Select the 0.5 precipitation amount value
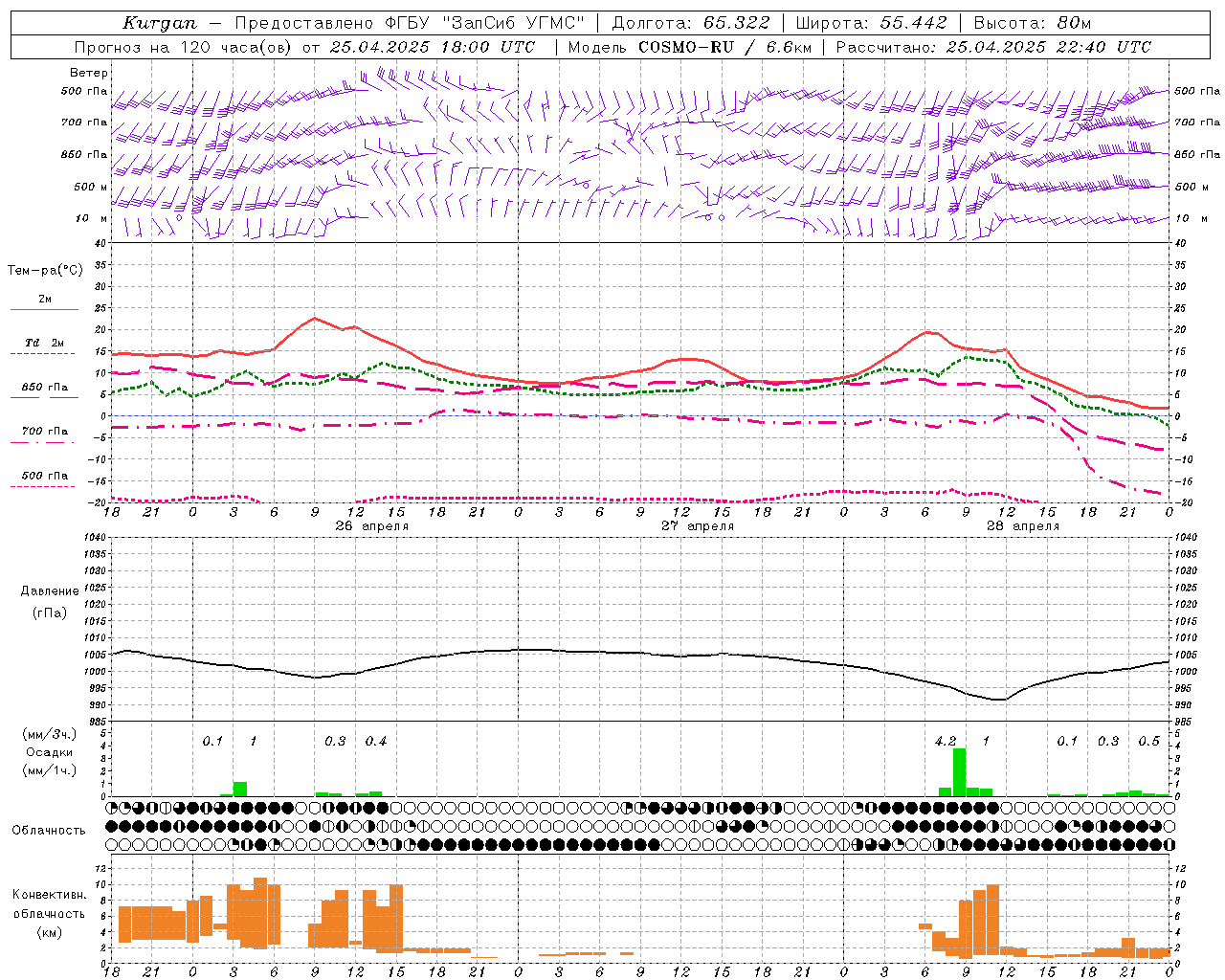This screenshot has width=1225, height=980. [1148, 742]
